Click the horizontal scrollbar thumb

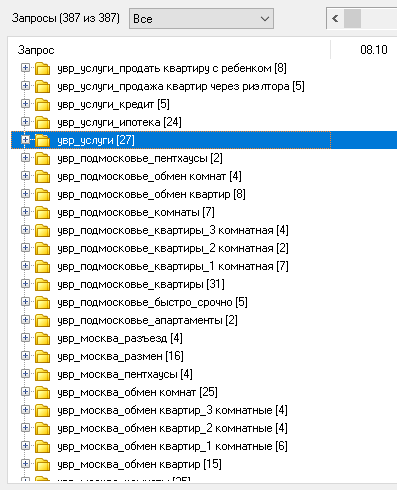pyautogui.click(x=352, y=19)
